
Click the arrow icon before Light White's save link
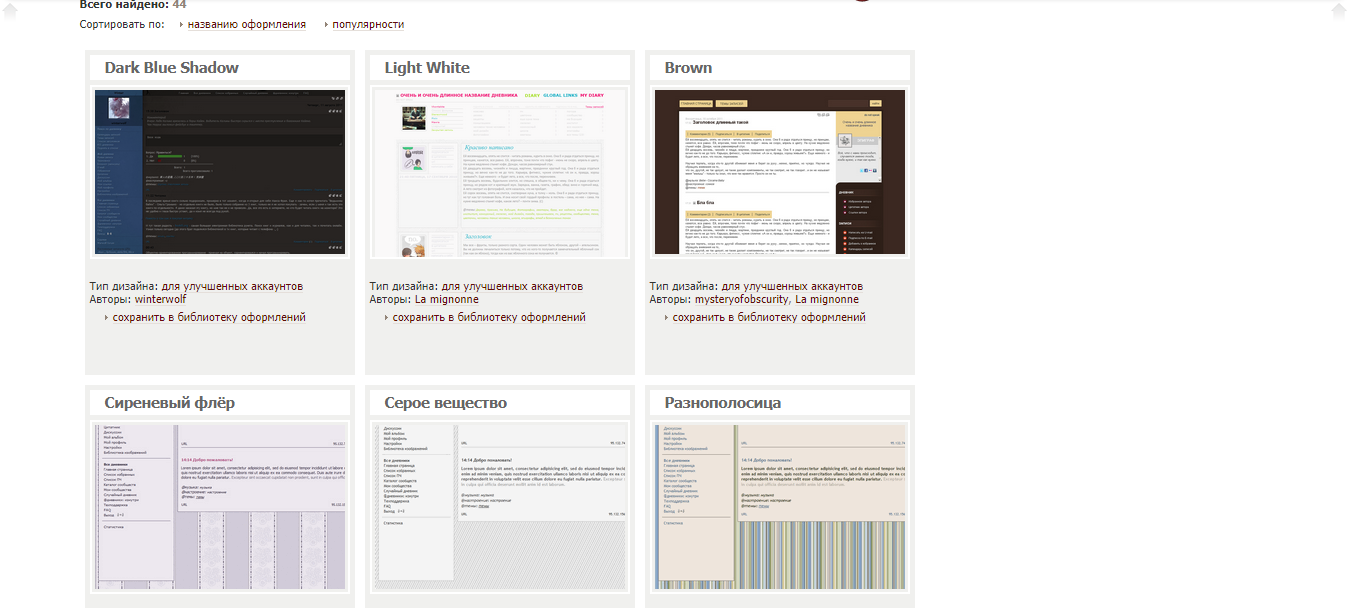[x=385, y=316]
